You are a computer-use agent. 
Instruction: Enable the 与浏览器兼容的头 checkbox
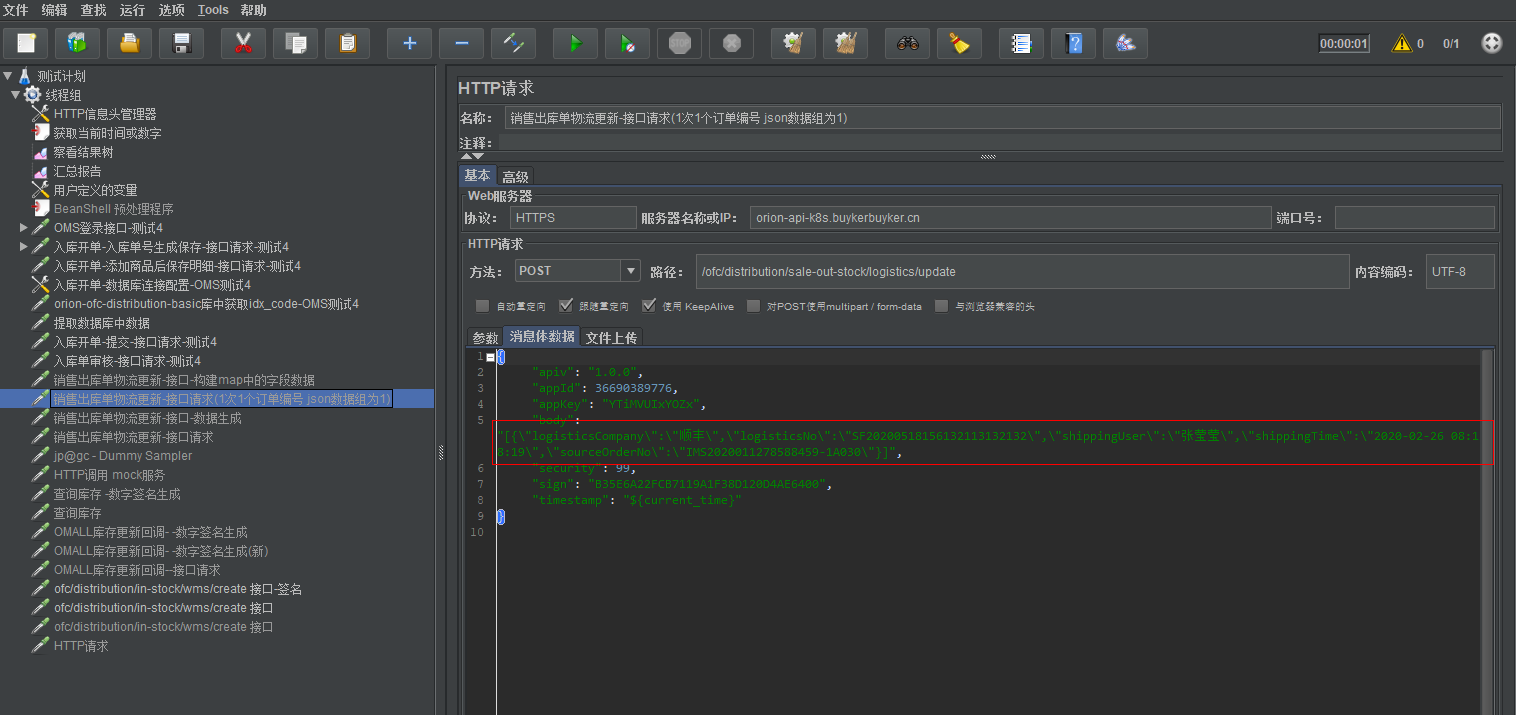tap(941, 306)
